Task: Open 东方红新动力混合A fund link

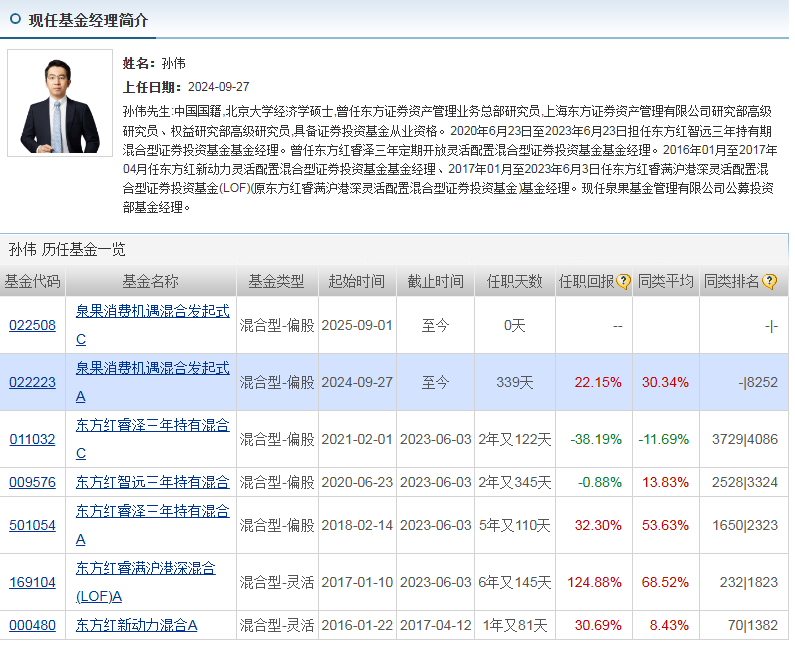Action: coord(136,625)
